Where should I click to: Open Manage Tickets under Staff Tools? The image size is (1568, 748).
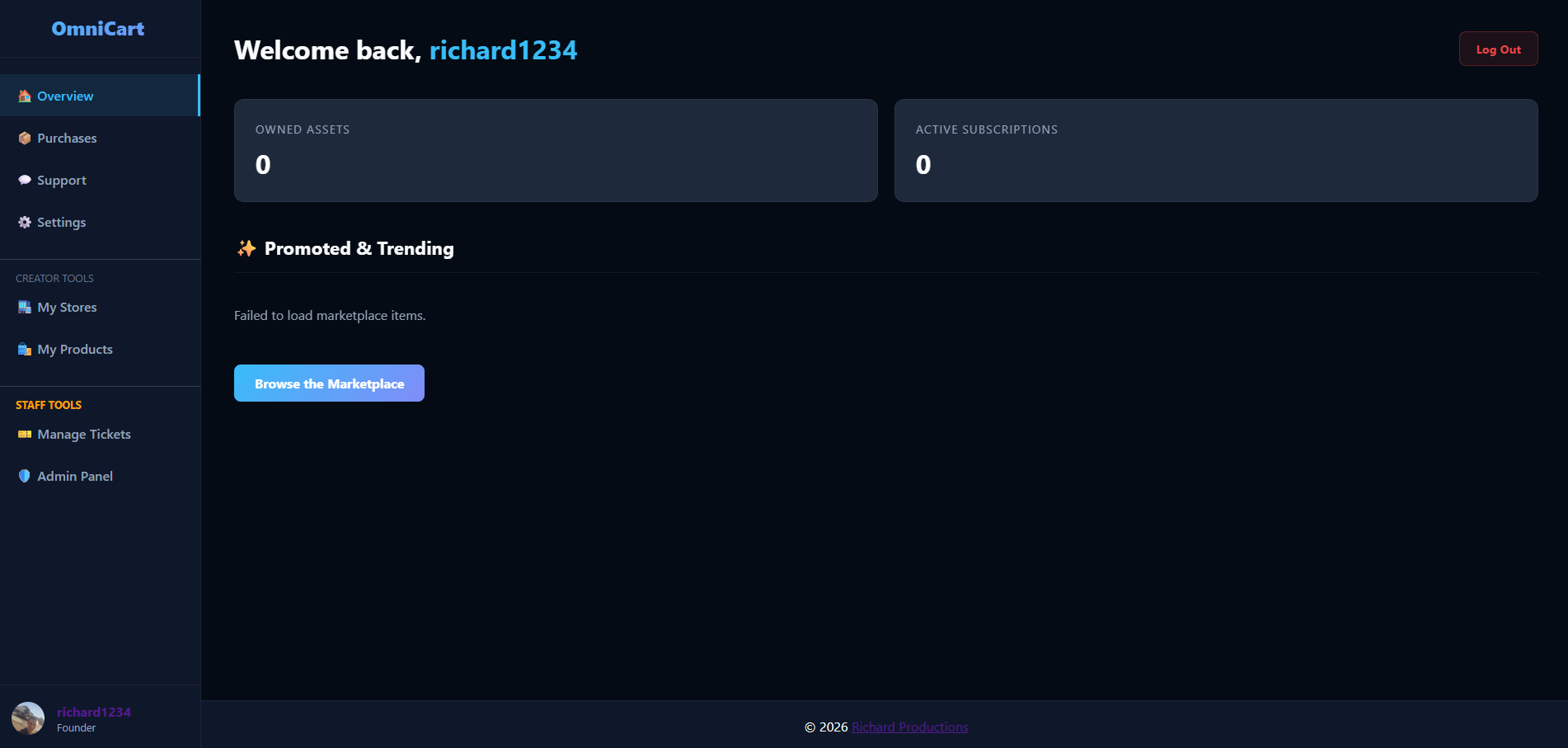pyautogui.click(x=84, y=435)
